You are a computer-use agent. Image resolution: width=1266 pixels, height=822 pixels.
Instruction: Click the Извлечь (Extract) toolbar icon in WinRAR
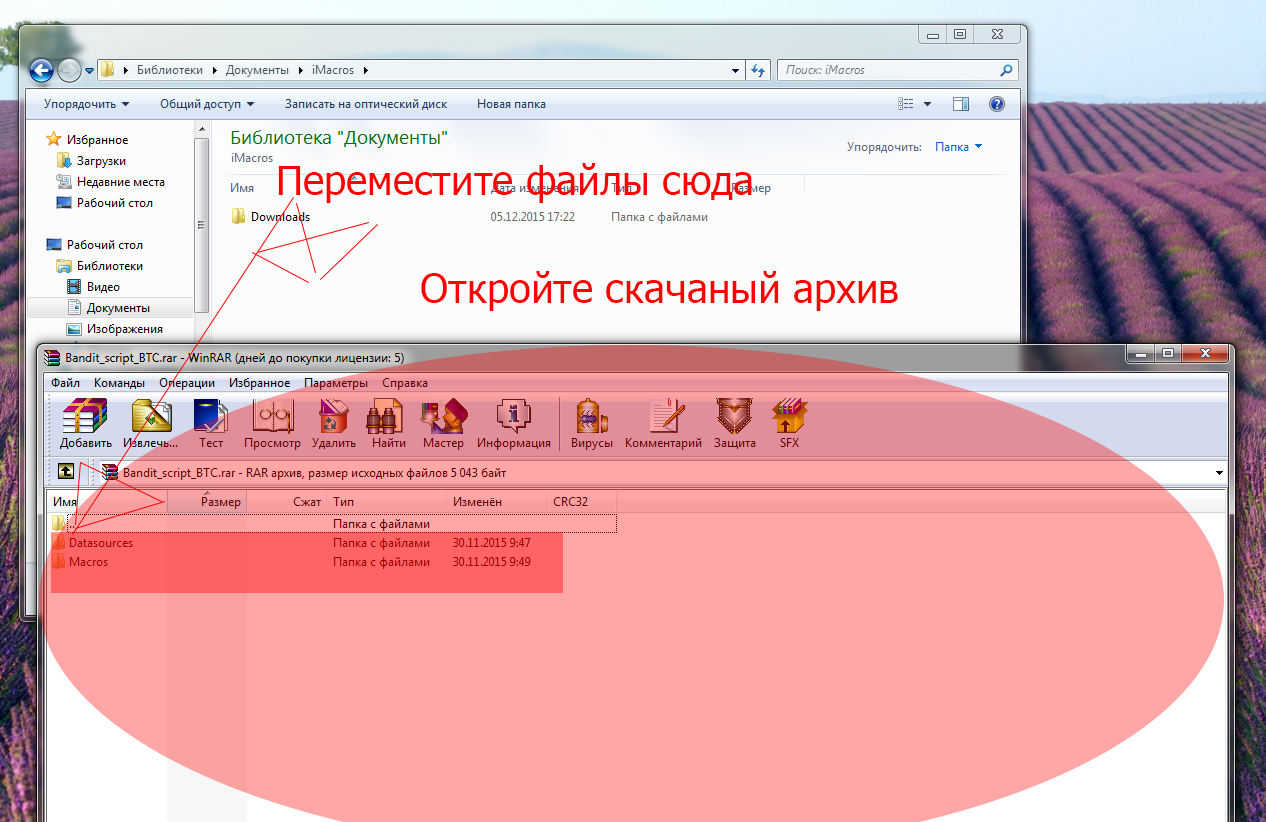pyautogui.click(x=151, y=423)
